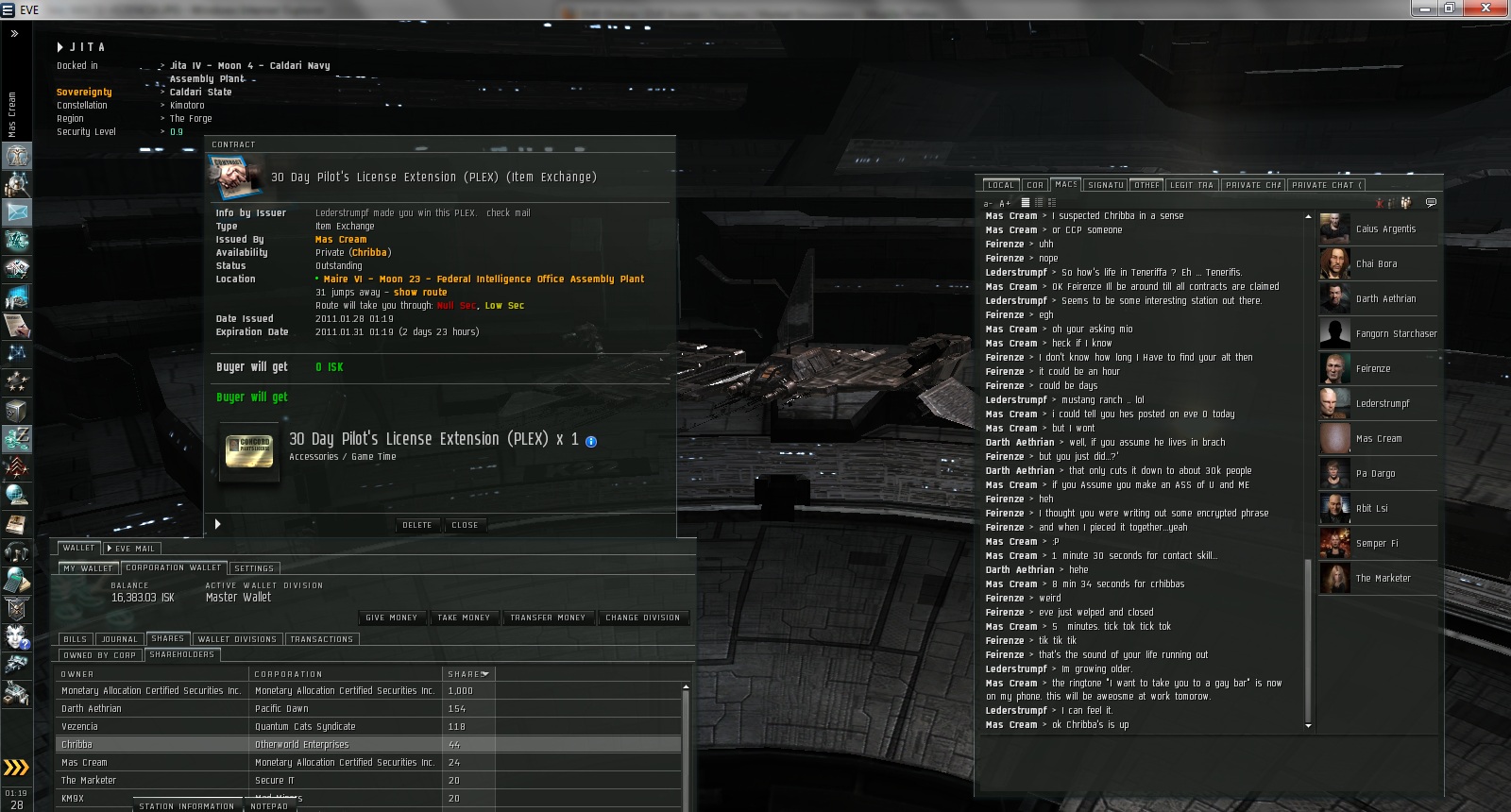The image size is (1511, 812).
Task: Toggle the red X member list icon
Action: tap(1380, 202)
